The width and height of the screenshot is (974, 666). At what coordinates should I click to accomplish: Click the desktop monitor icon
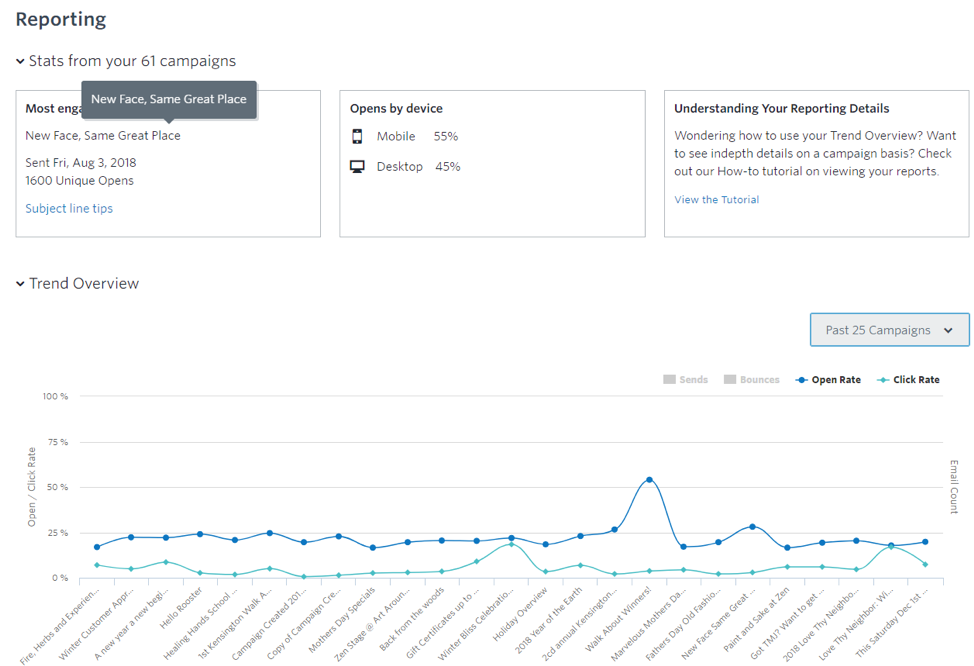coord(357,167)
